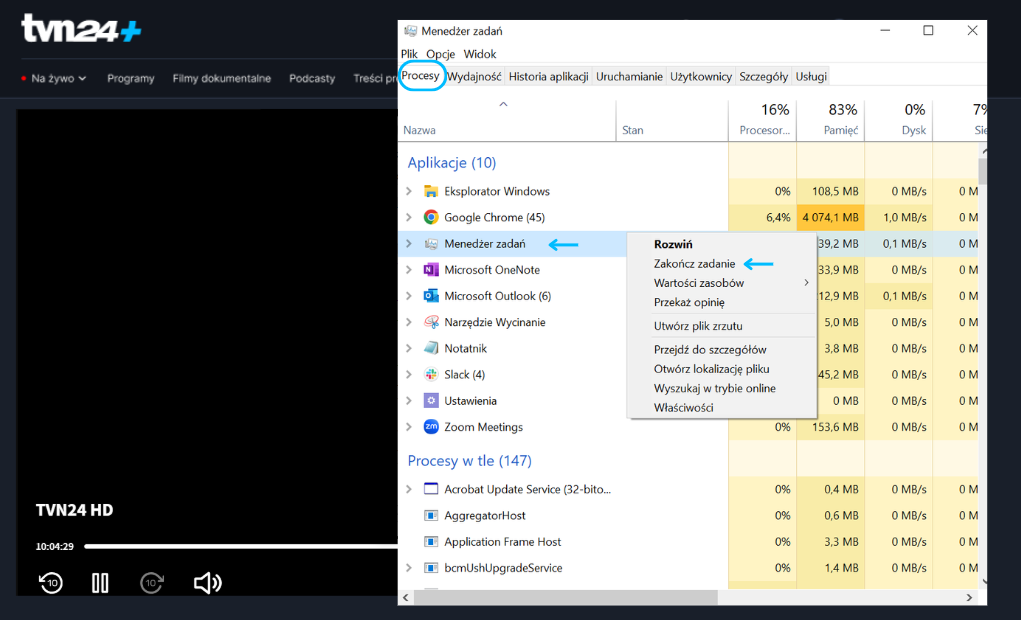1021x620 pixels.
Task: Click the Application Frame Host icon
Action: pos(431,542)
